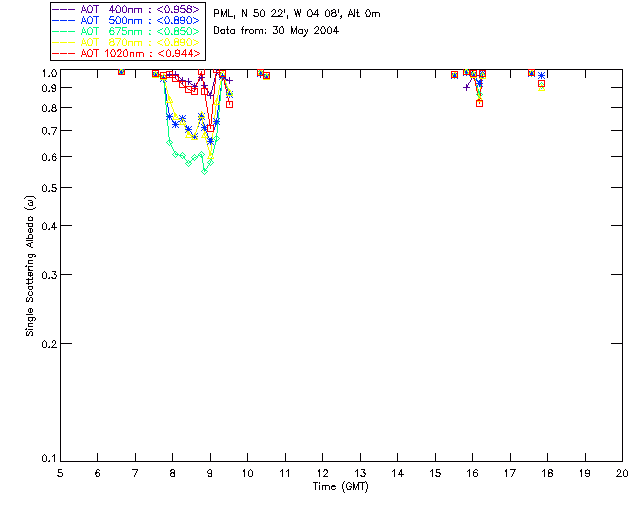Click the lowest green diamond marker near 0.55

point(204,171)
